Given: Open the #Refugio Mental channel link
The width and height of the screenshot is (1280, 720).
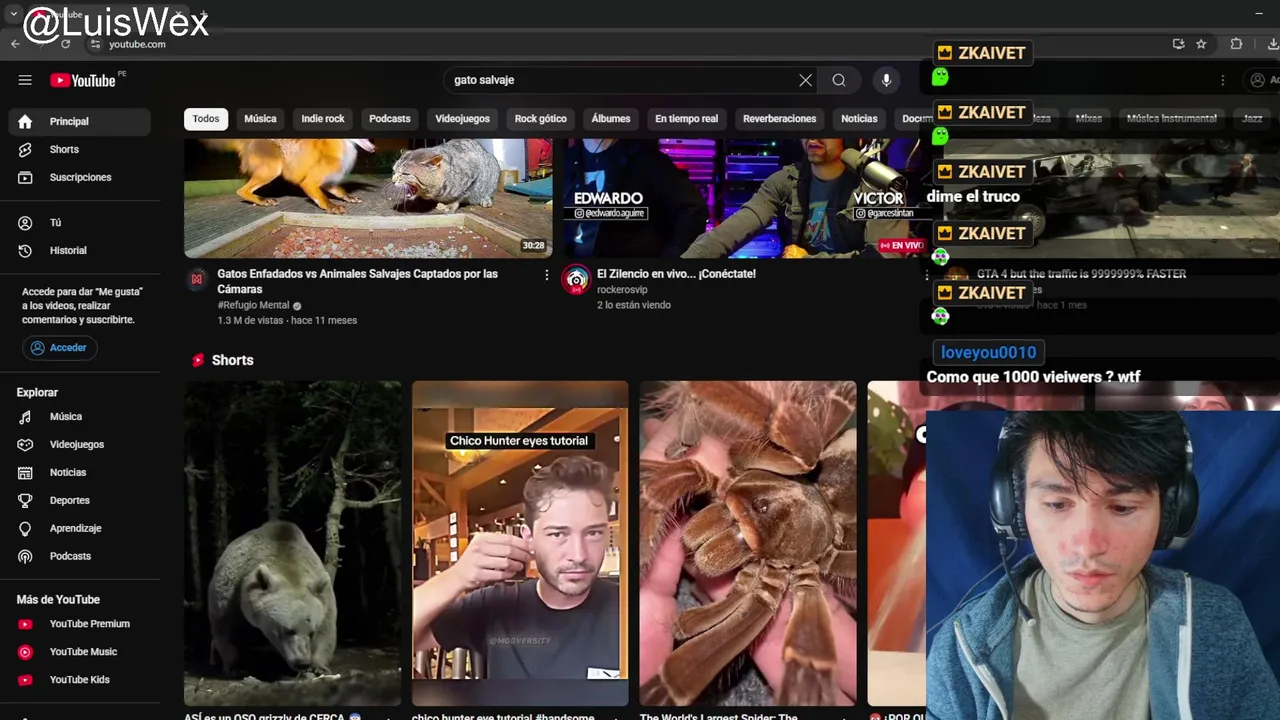Looking at the screenshot, I should point(253,305).
